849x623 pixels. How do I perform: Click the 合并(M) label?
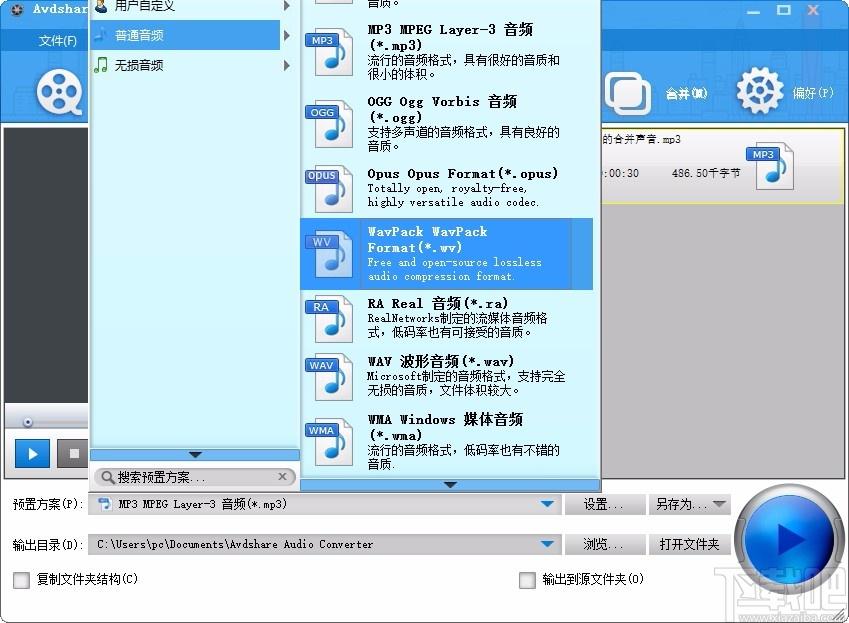[686, 94]
